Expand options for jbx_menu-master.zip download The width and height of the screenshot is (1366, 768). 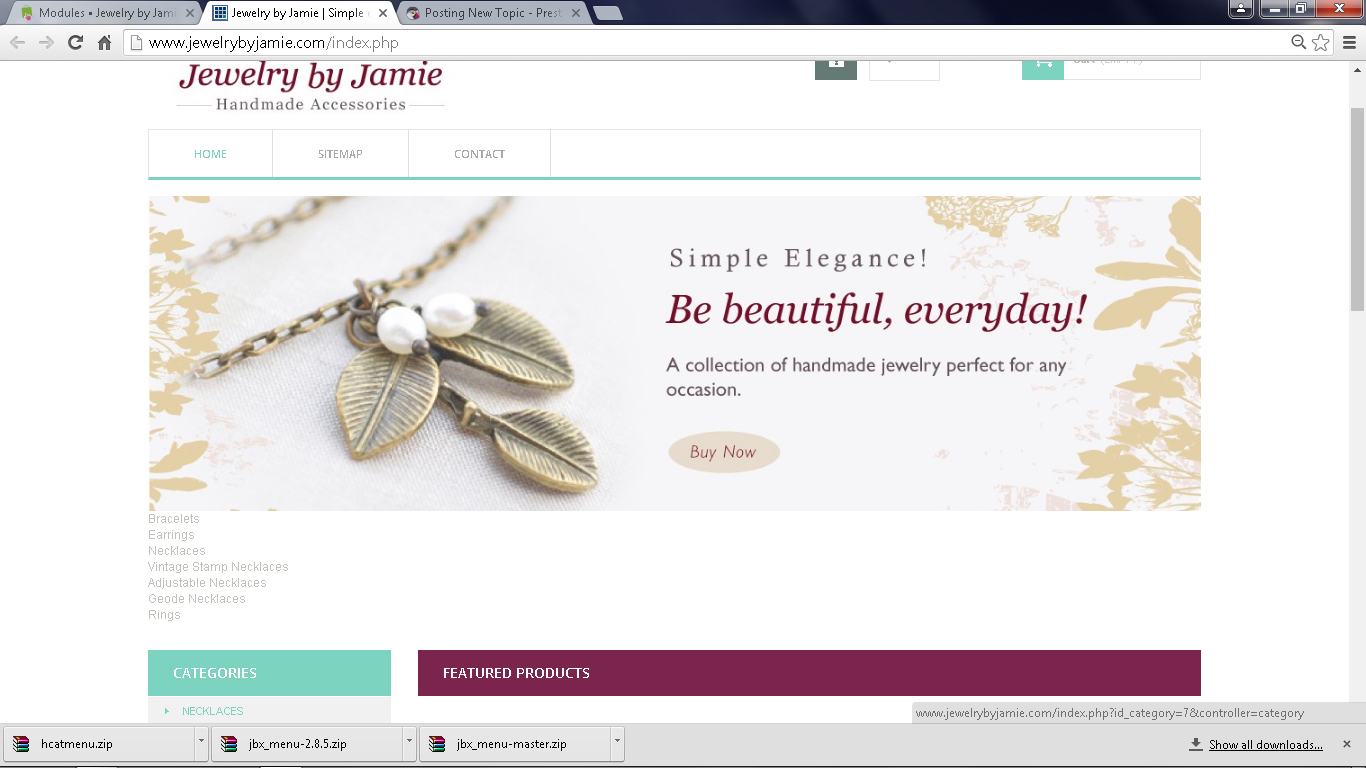617,744
